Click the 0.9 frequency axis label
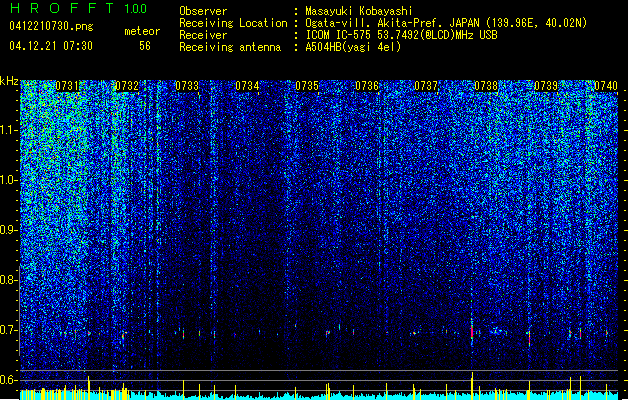629x400 pixels. coord(9,230)
